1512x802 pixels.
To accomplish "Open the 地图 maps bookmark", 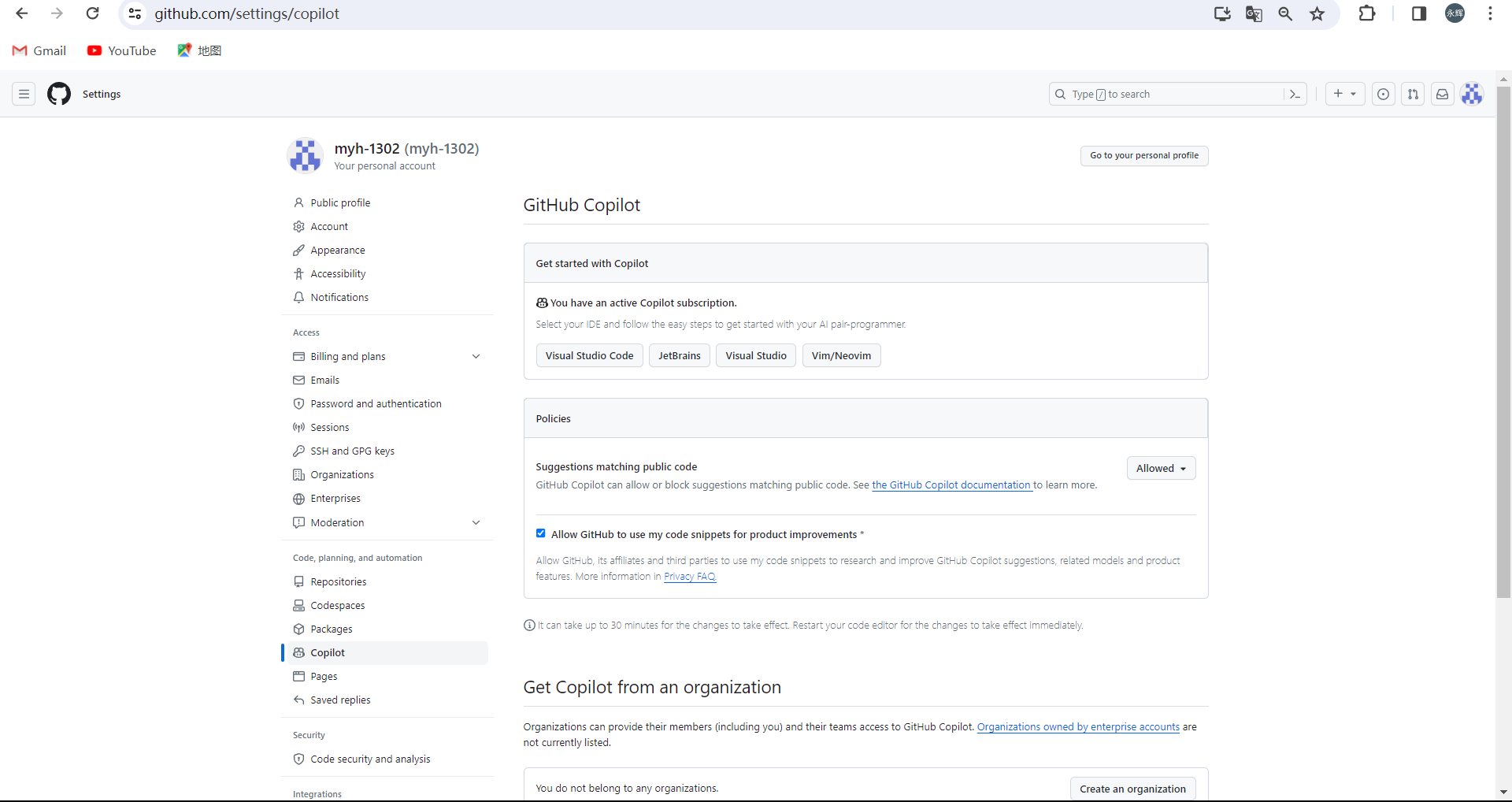I will tap(199, 50).
